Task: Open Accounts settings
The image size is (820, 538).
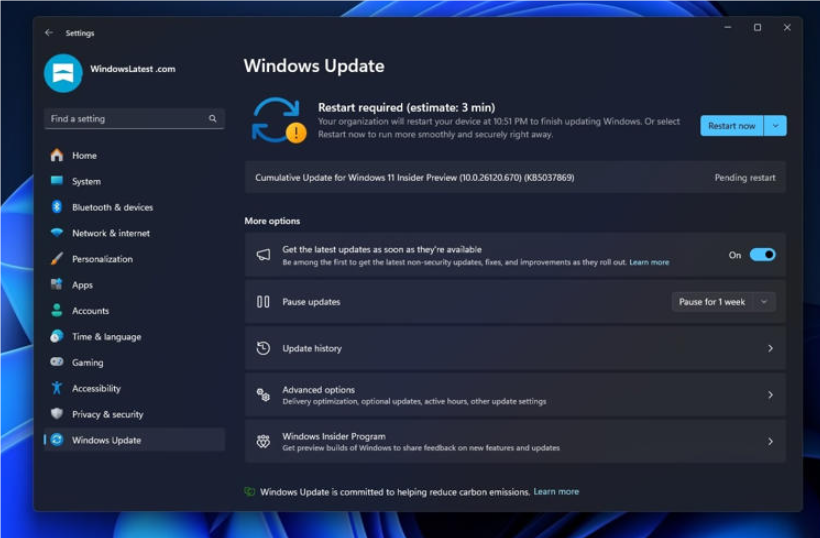Action: point(135,311)
